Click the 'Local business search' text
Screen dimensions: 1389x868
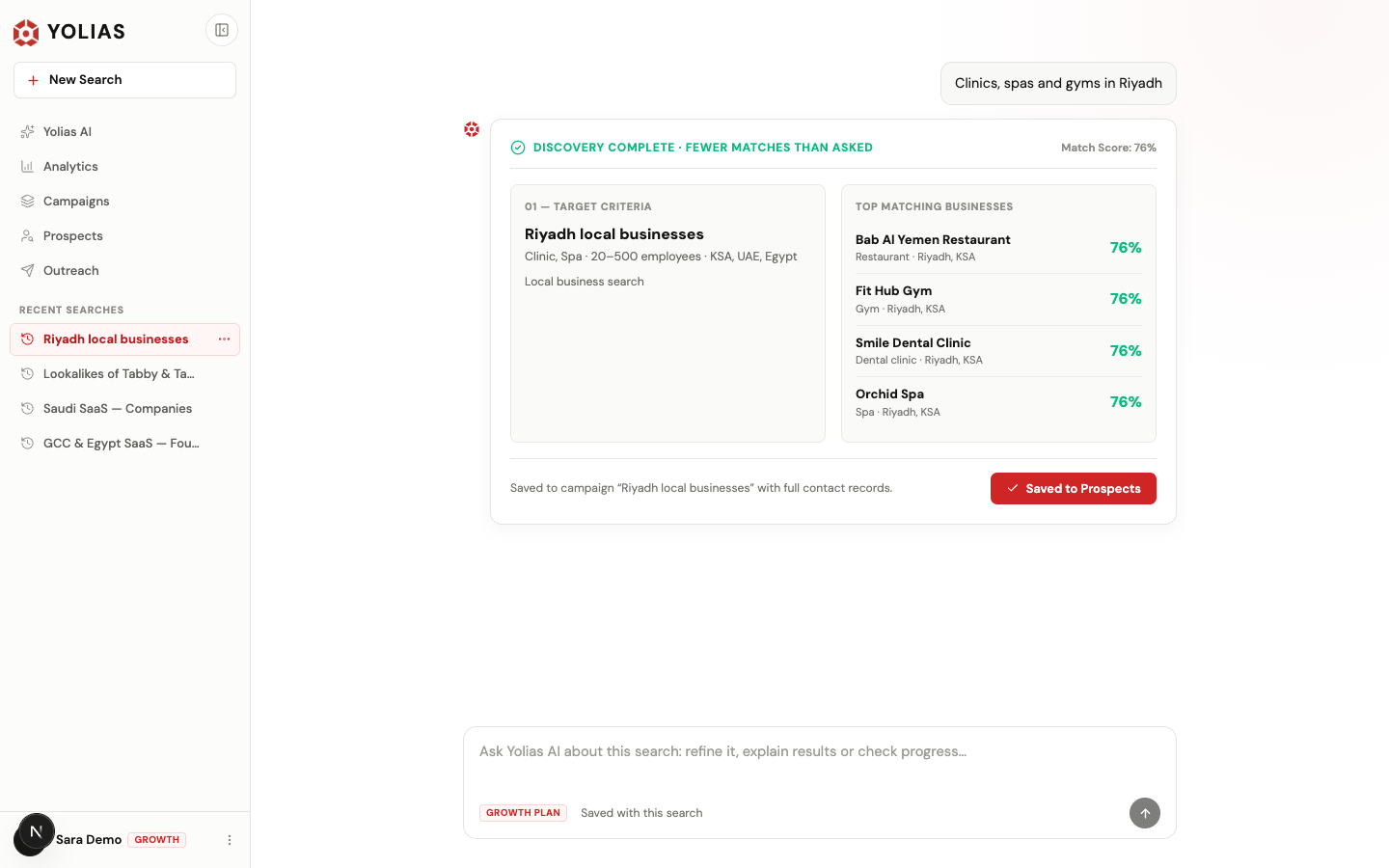point(585,282)
